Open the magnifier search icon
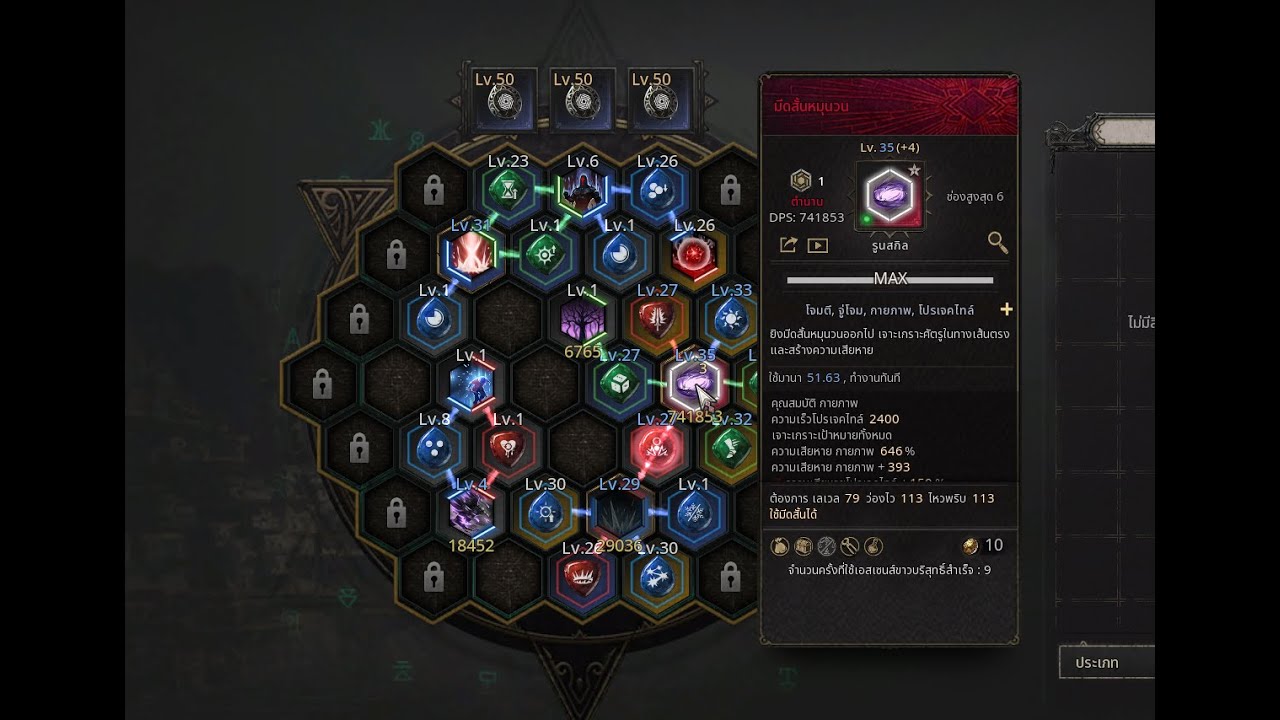Image resolution: width=1280 pixels, height=720 pixels. click(997, 242)
